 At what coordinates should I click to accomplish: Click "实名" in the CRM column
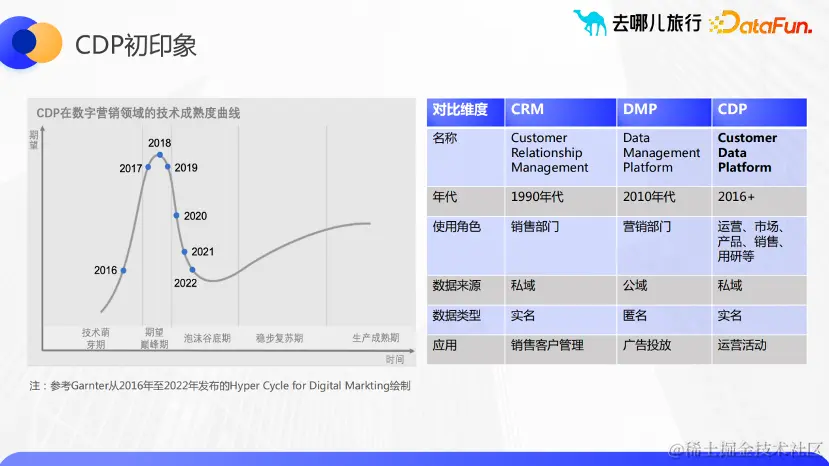click(x=523, y=316)
